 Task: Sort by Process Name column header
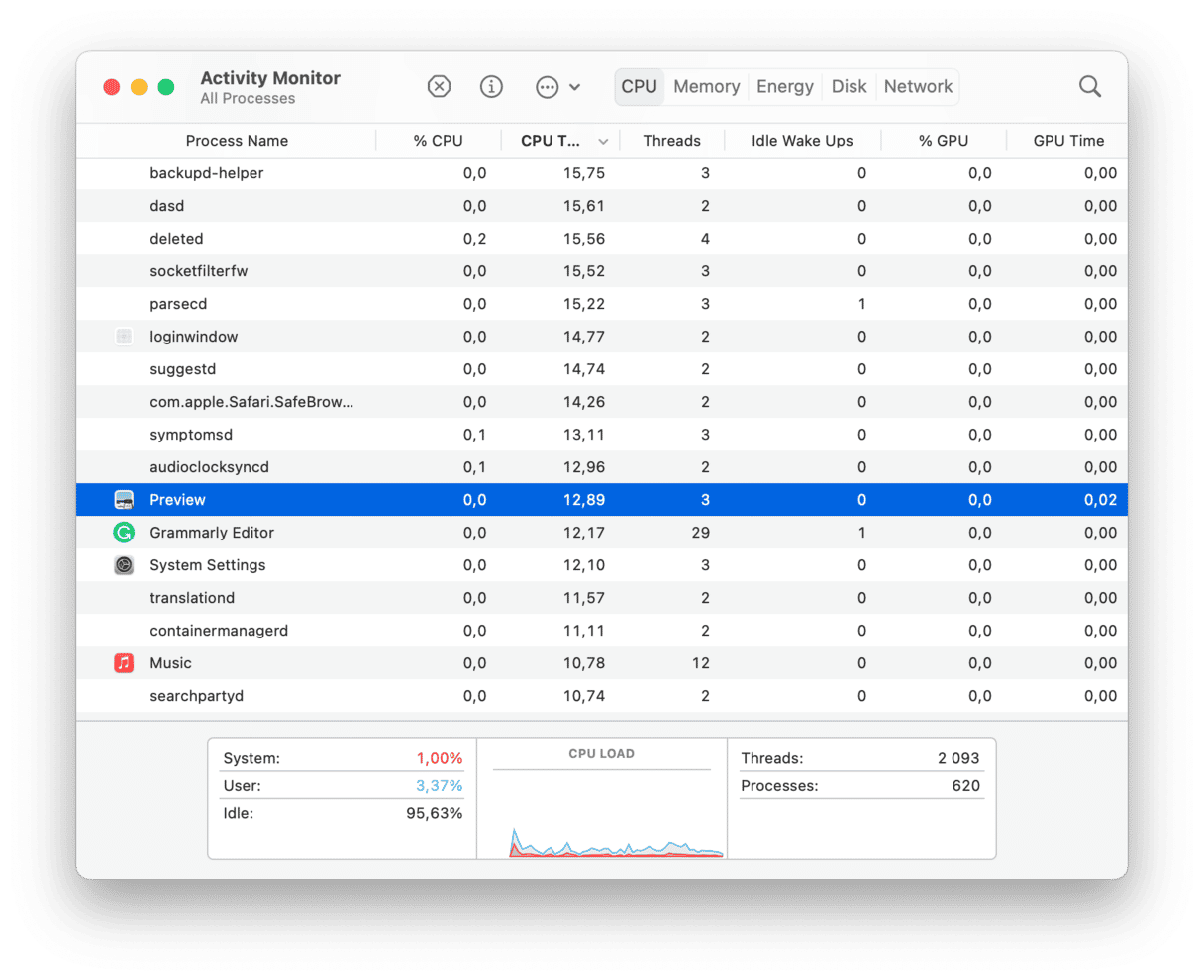coord(237,141)
